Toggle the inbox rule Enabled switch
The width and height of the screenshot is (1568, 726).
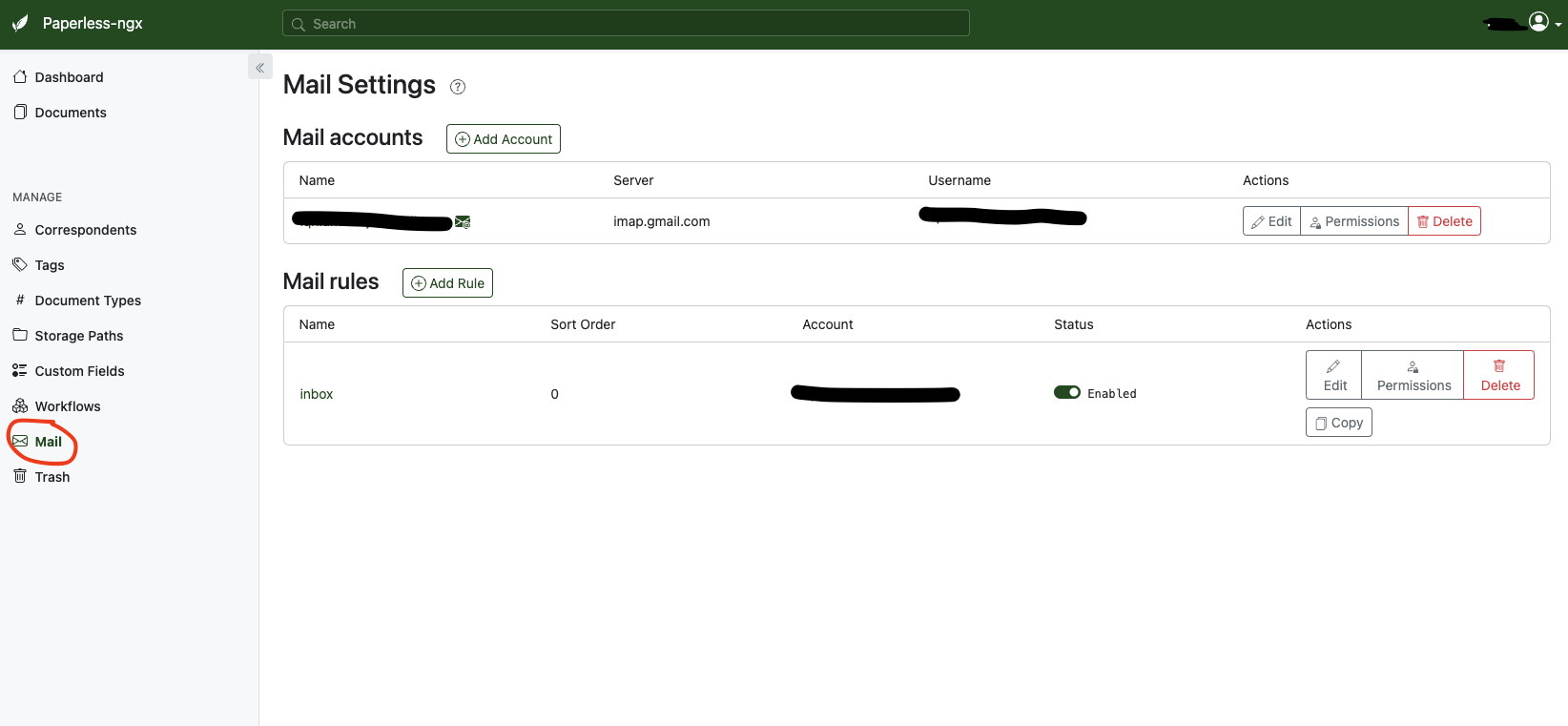[x=1067, y=392]
